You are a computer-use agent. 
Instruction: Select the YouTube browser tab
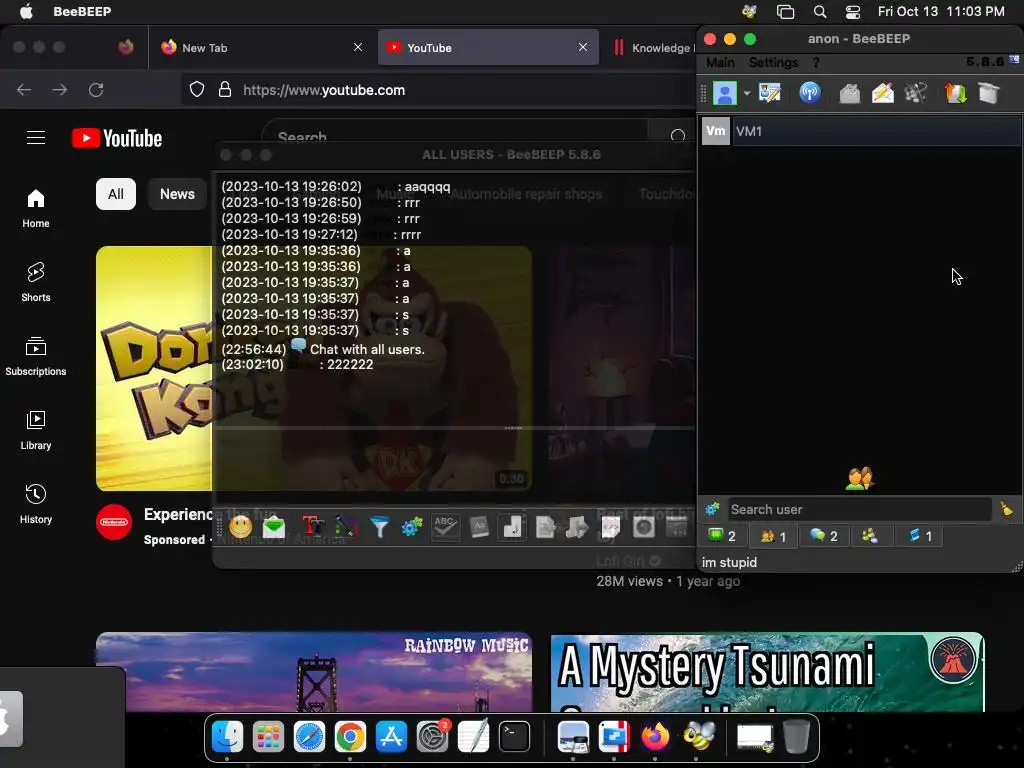488,48
